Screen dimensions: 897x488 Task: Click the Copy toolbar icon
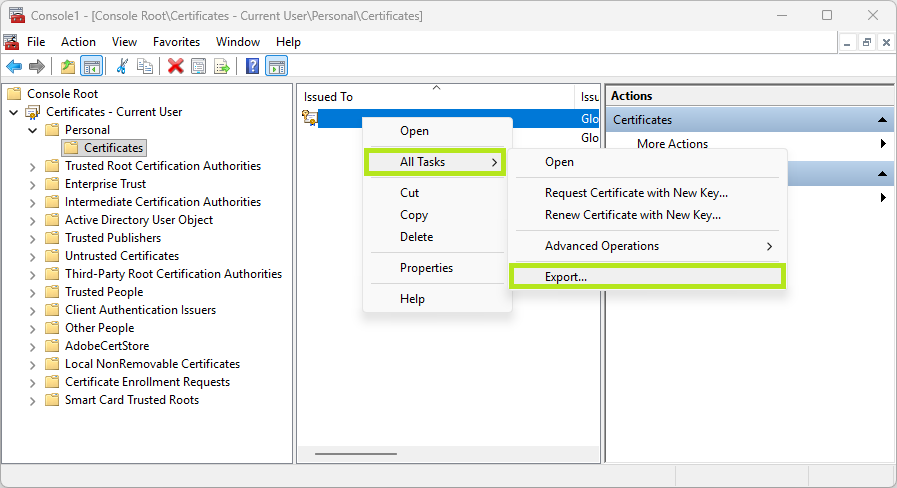(x=145, y=66)
